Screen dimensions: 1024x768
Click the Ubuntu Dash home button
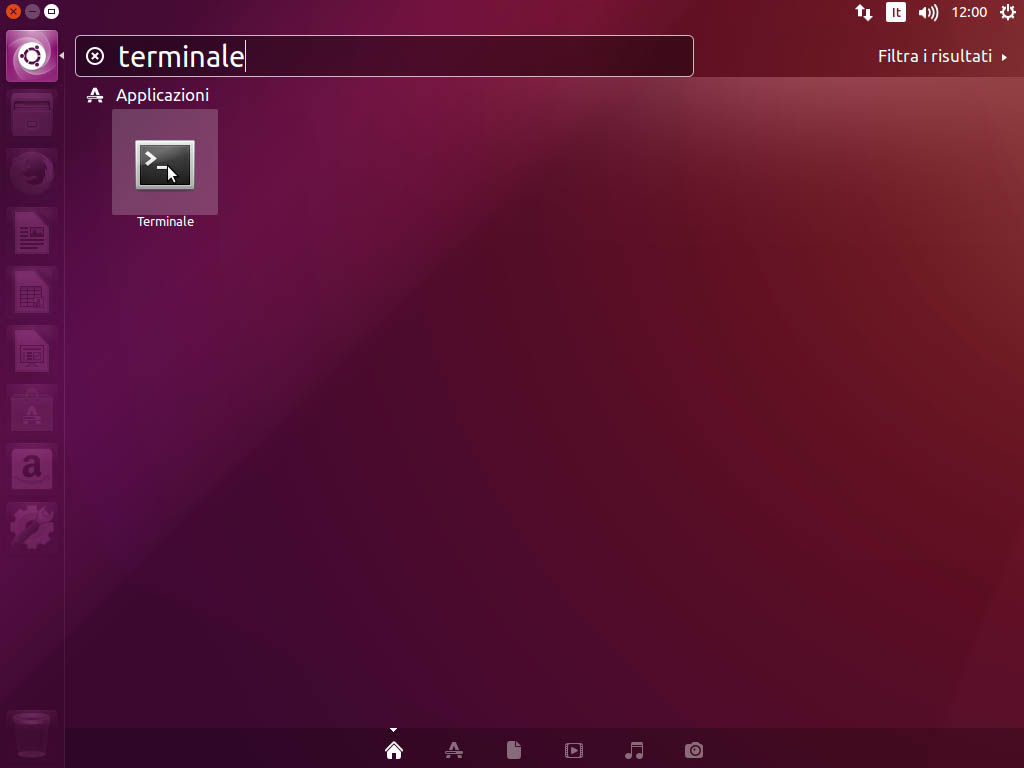[x=32, y=56]
